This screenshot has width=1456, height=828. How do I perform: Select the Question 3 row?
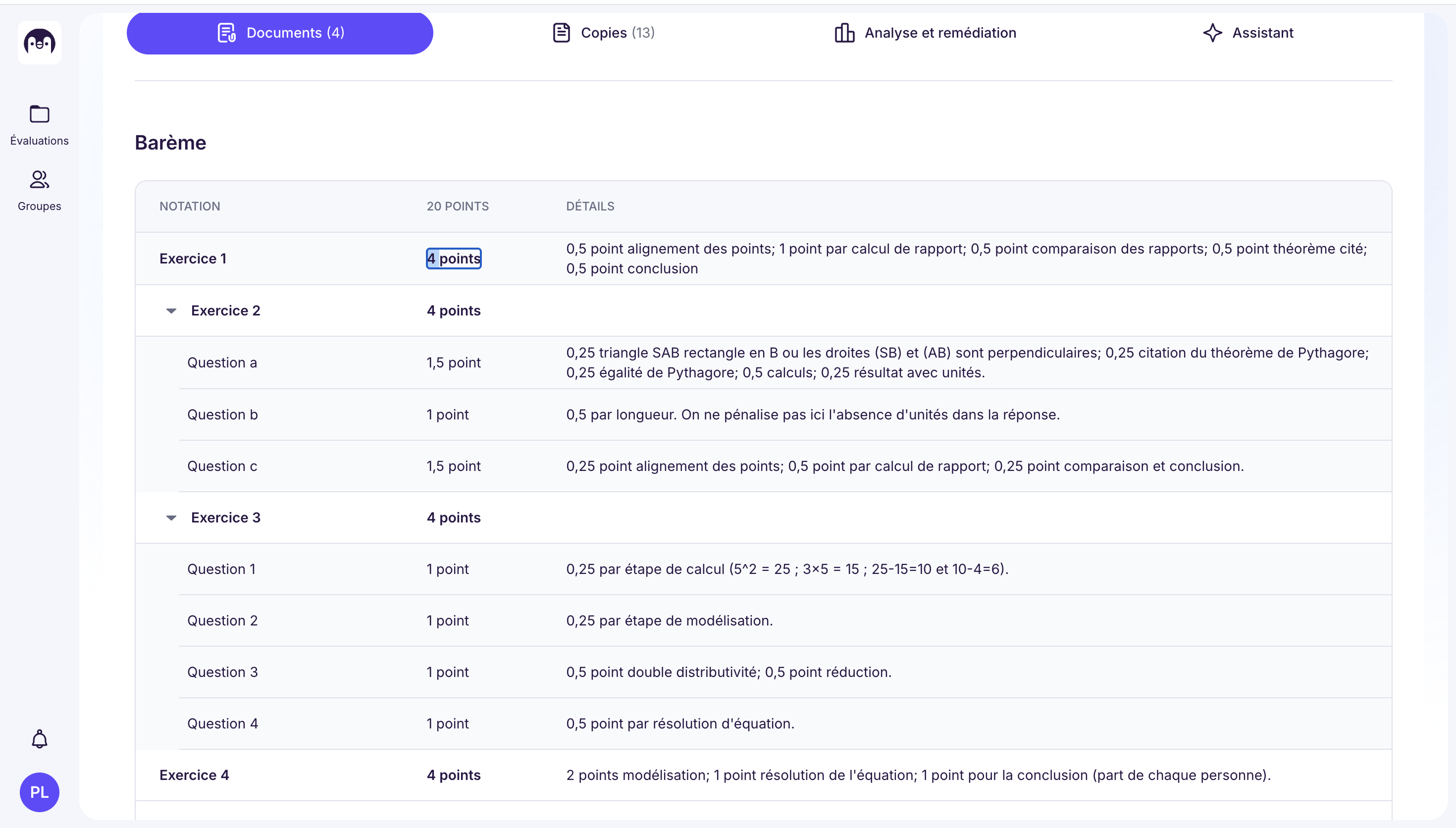(785, 672)
